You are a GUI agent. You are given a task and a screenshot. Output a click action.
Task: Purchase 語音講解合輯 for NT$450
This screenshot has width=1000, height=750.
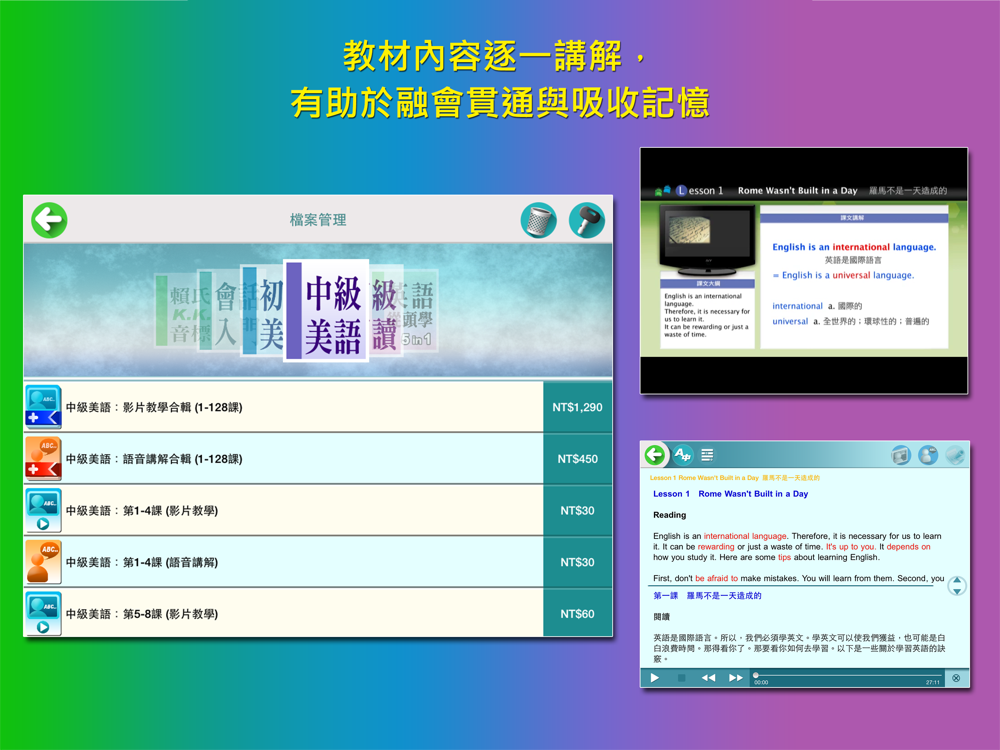tap(577, 459)
